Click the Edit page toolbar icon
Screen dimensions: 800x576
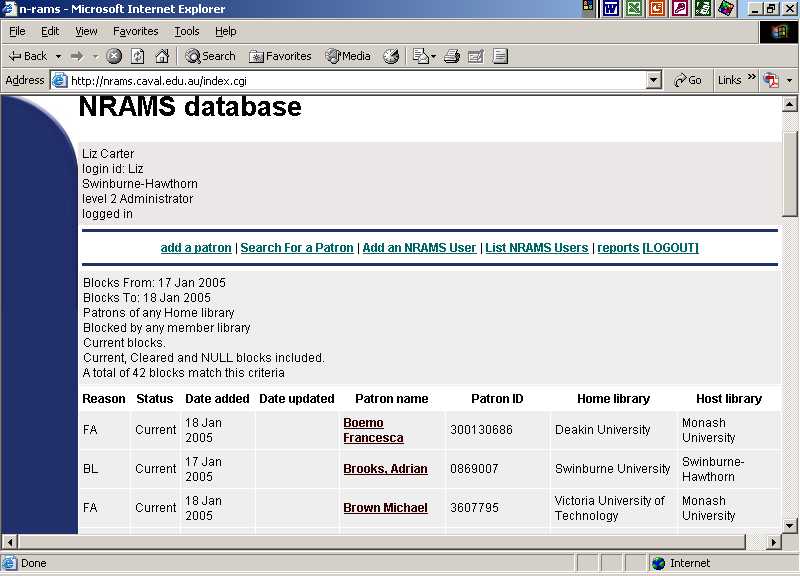click(476, 56)
